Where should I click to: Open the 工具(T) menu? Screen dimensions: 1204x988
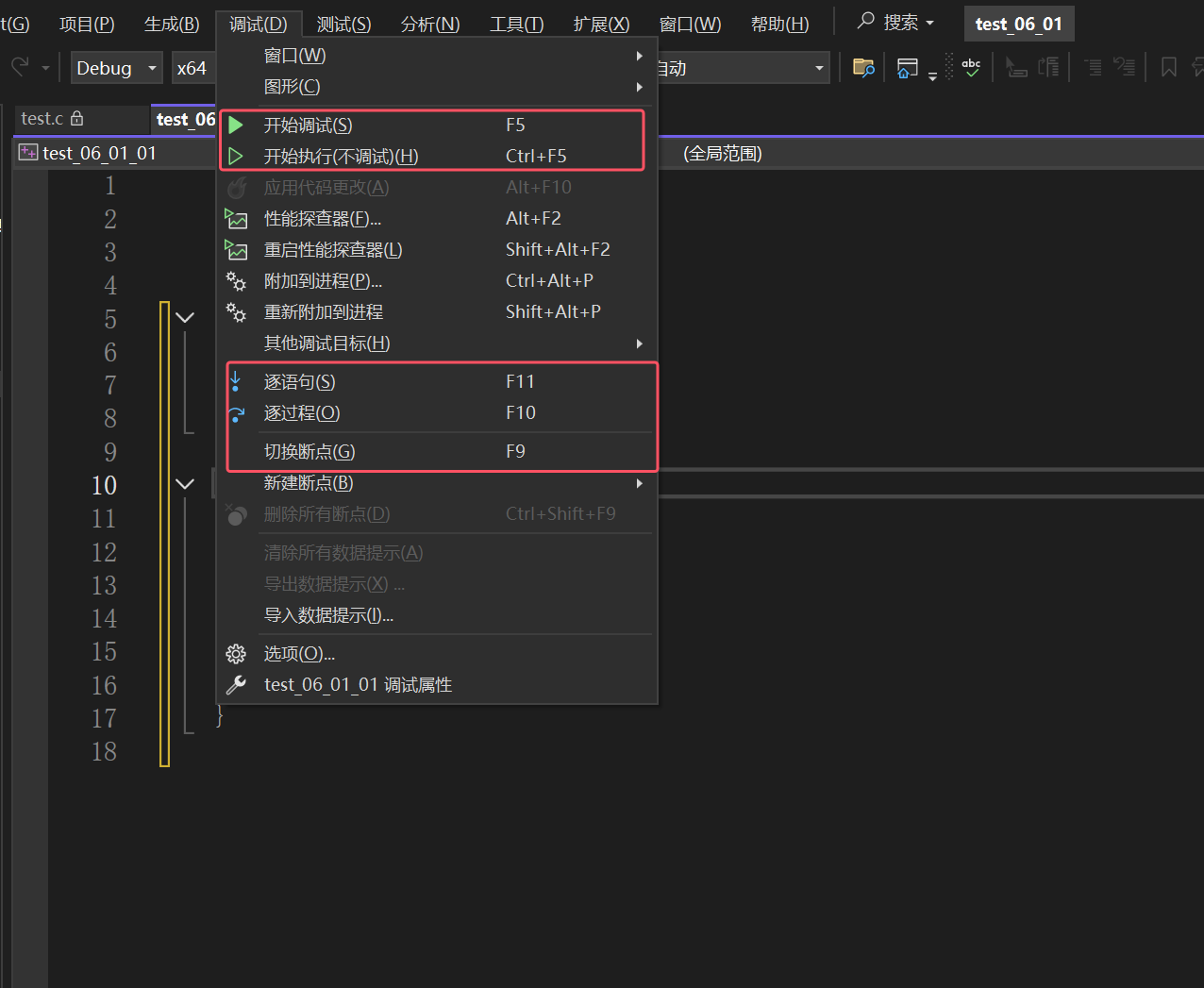coord(516,24)
